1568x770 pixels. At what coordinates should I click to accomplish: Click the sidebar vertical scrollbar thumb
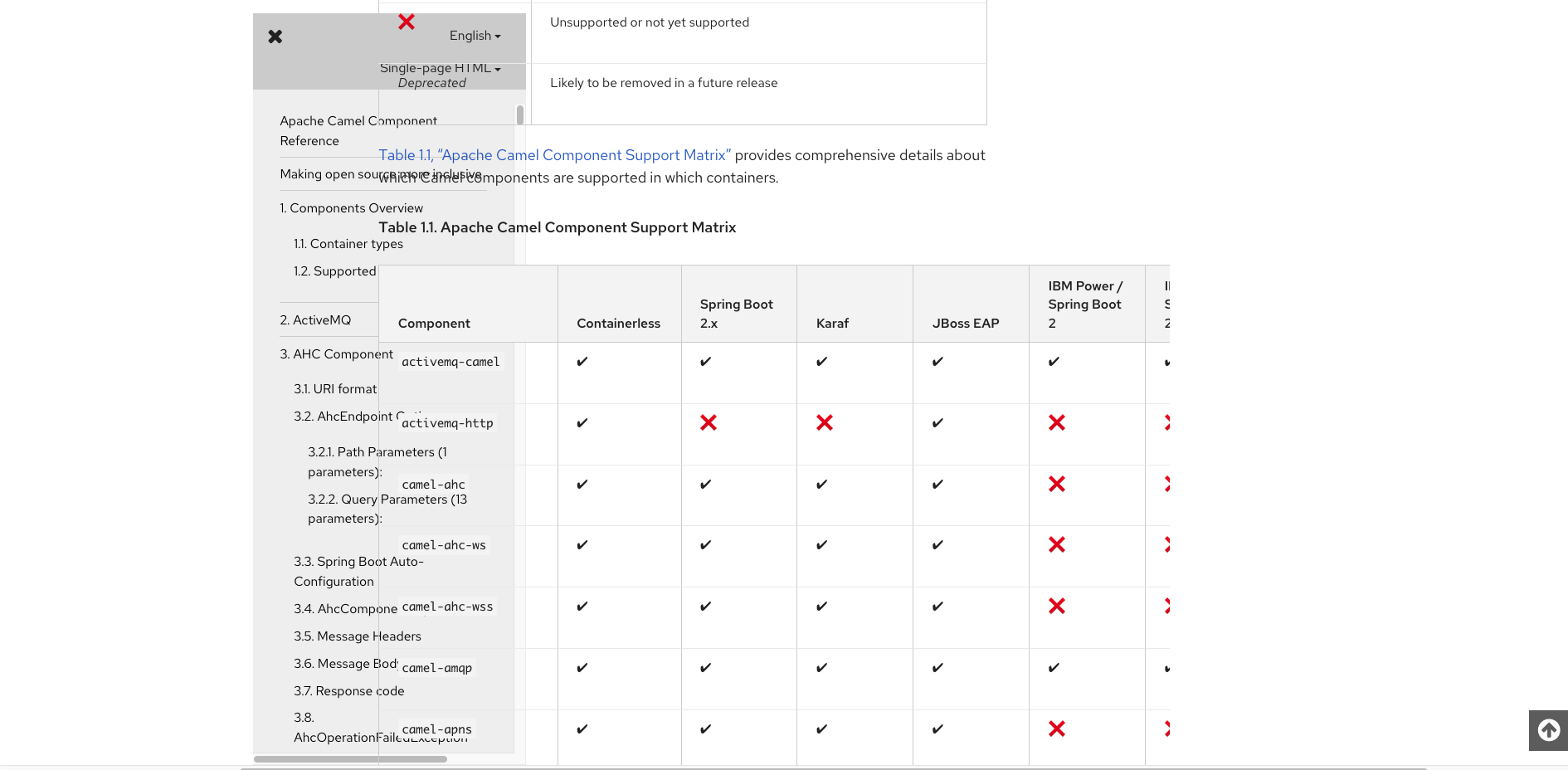(520, 115)
